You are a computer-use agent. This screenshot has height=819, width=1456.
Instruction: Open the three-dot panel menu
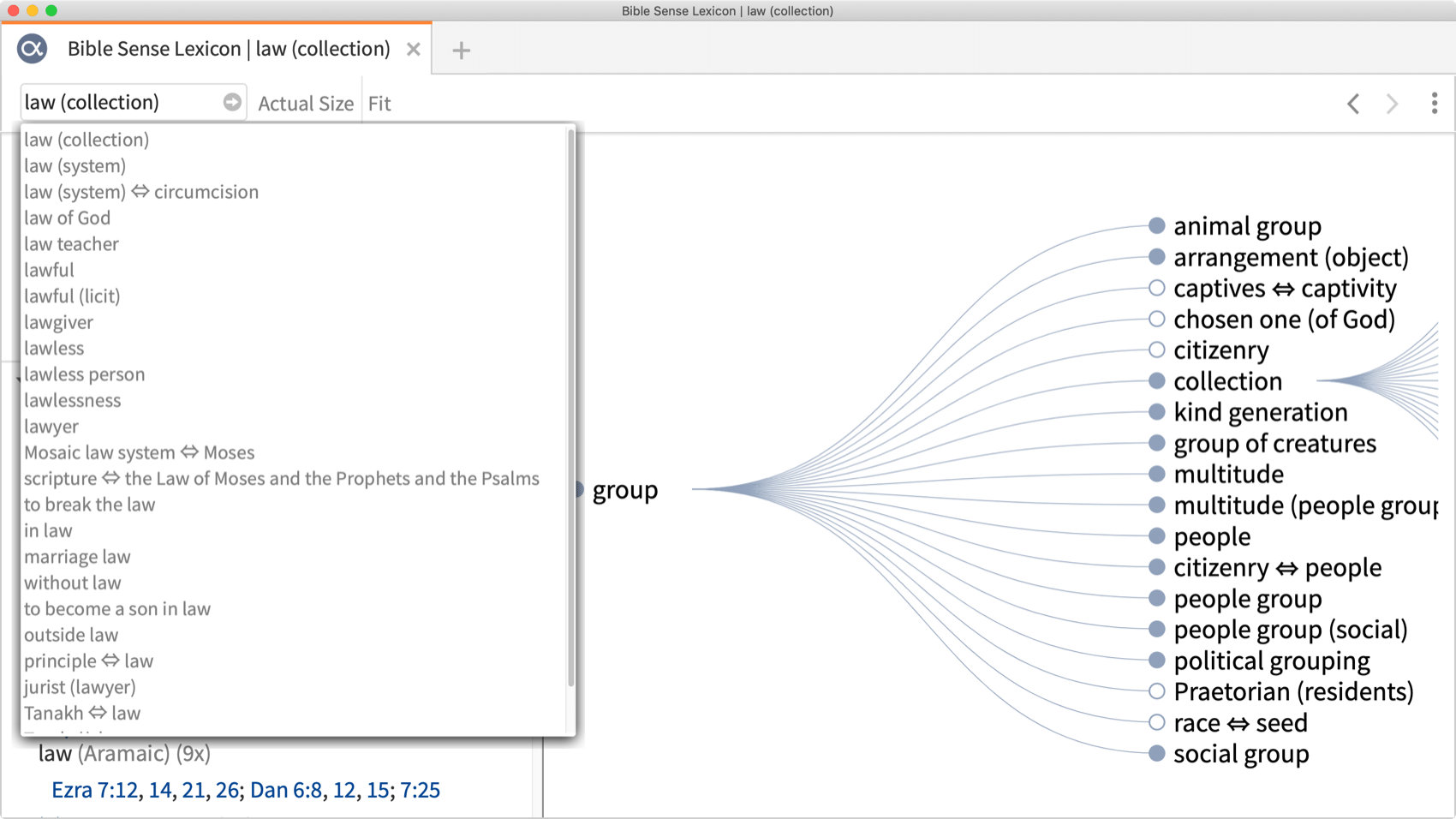(x=1435, y=104)
